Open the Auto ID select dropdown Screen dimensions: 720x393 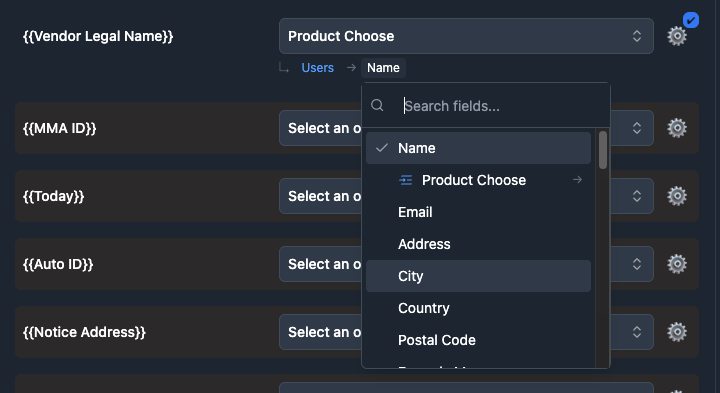tap(320, 264)
